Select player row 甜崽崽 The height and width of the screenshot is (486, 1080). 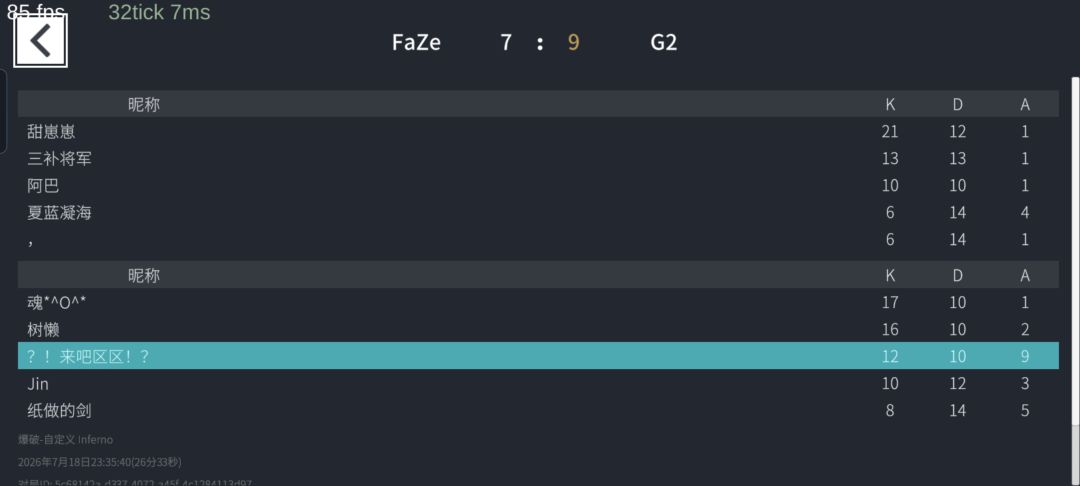[538, 131]
